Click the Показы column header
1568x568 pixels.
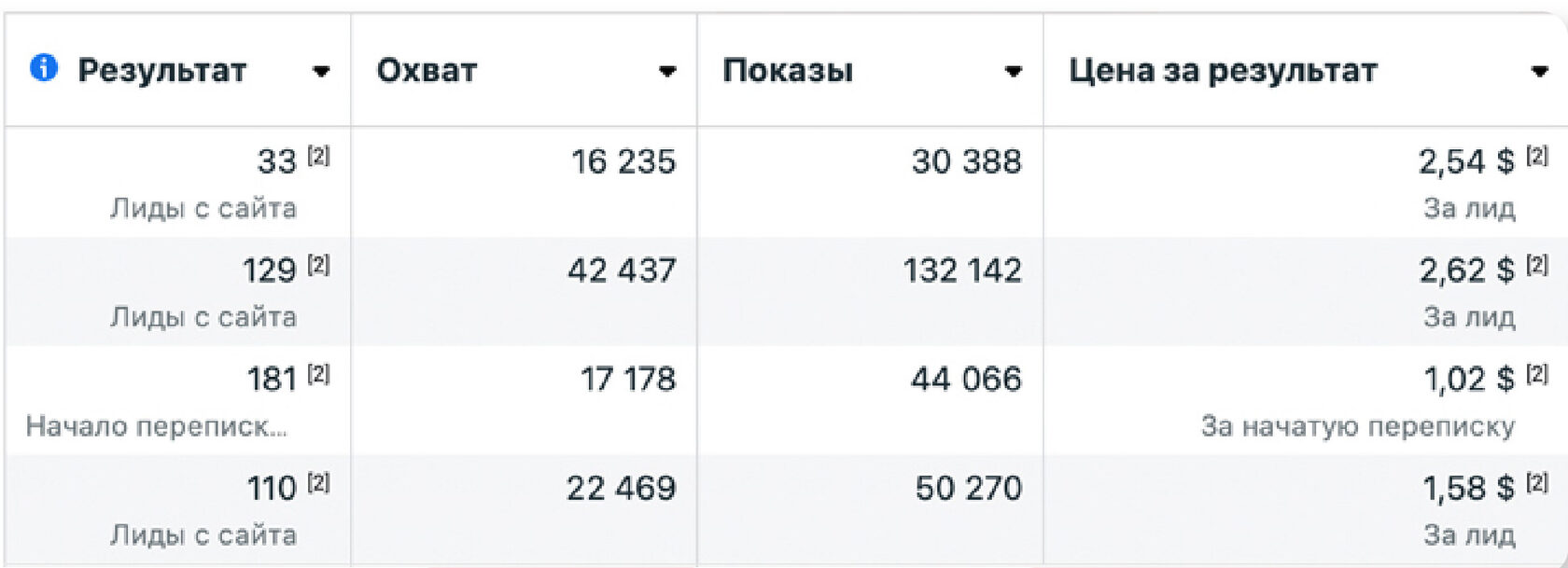coord(788,71)
